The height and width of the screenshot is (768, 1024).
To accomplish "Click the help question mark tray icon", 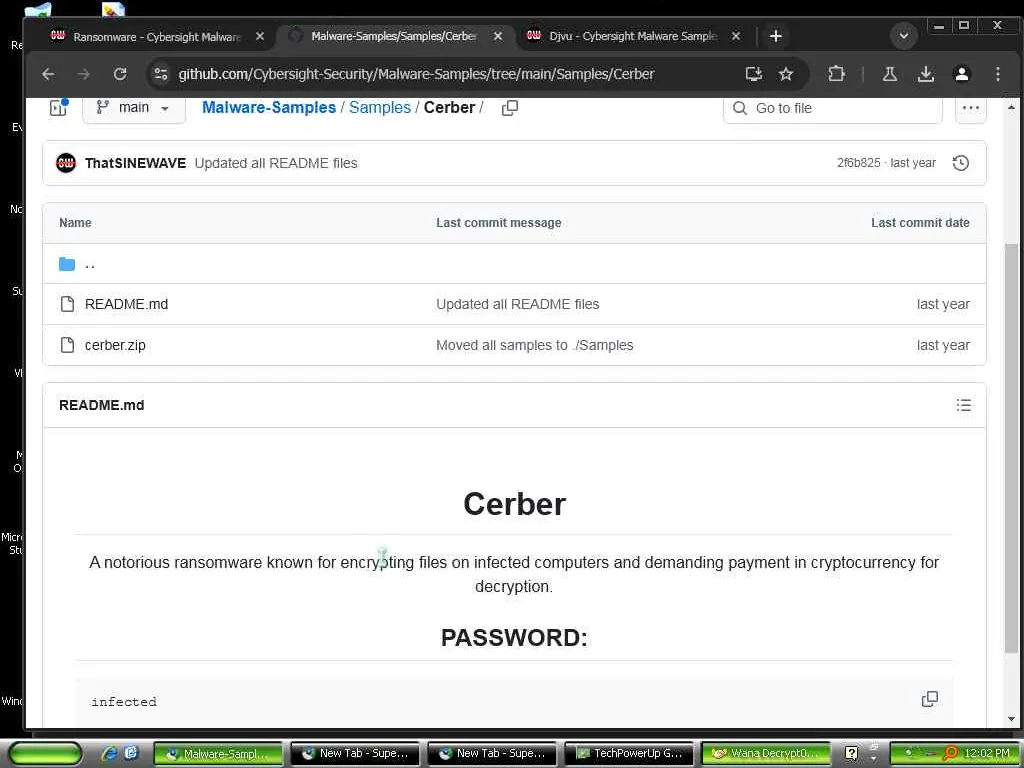I will 851,754.
